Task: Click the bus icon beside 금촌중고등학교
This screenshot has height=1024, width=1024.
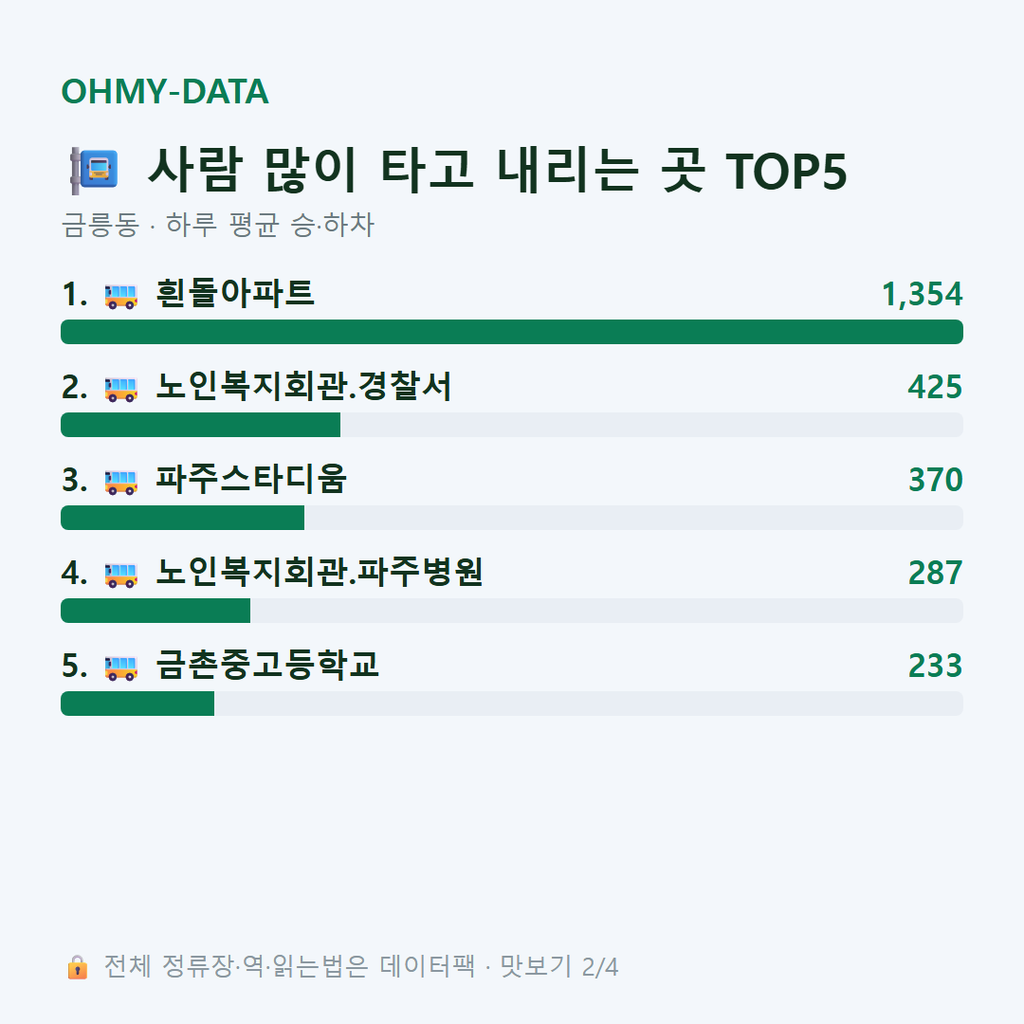Action: pos(121,667)
